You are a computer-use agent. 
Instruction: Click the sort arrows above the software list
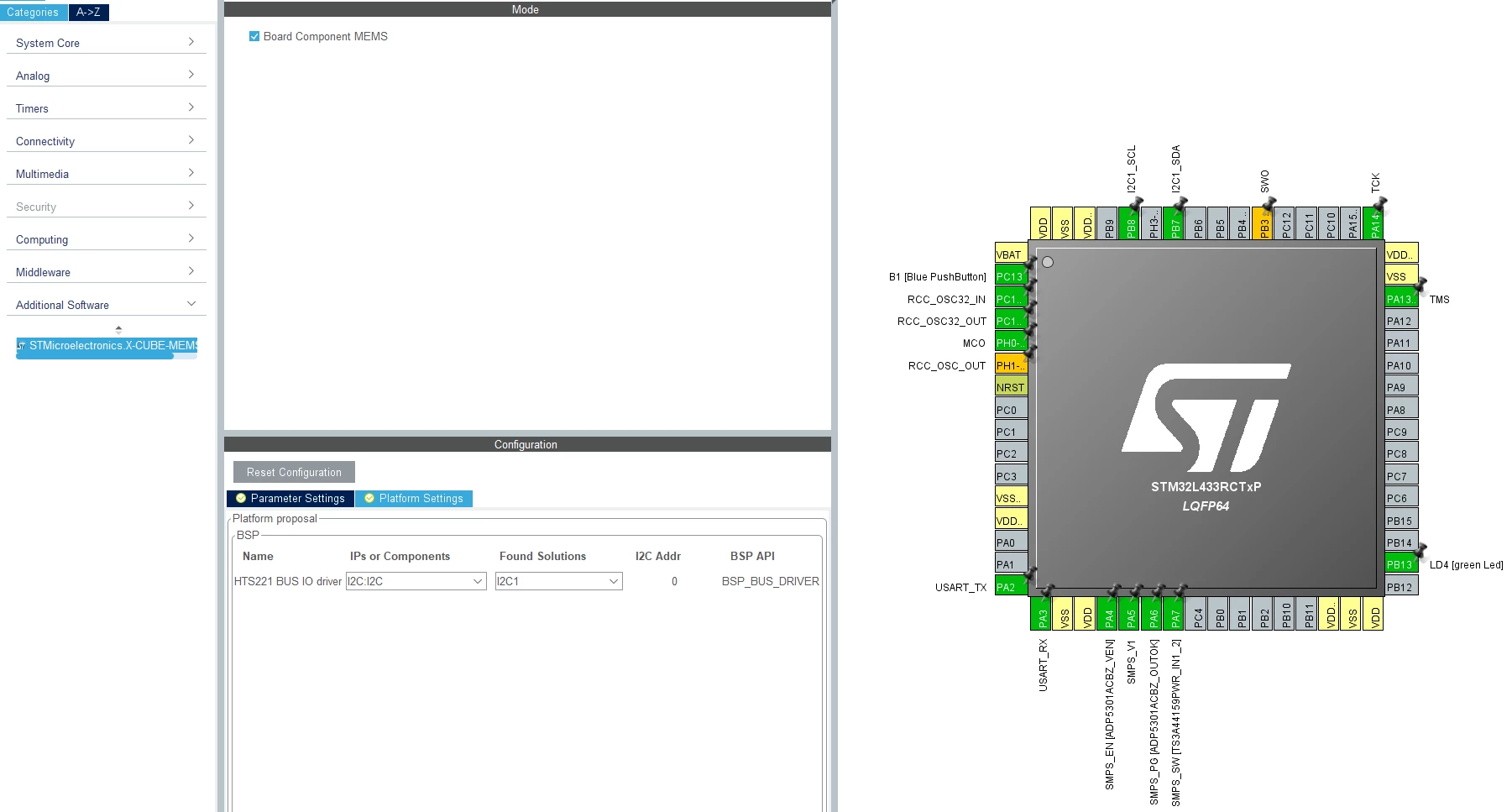(x=118, y=329)
